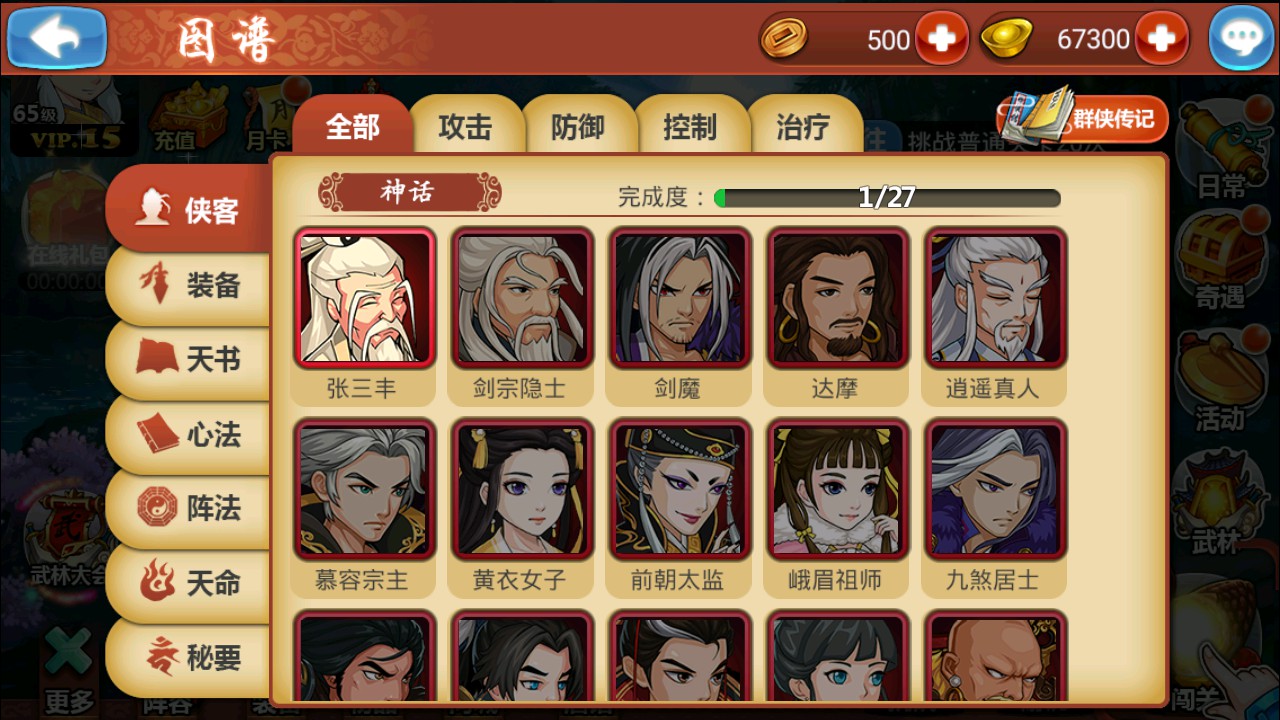Select the 阵法 sidebar category
1280x720 pixels.
189,508
